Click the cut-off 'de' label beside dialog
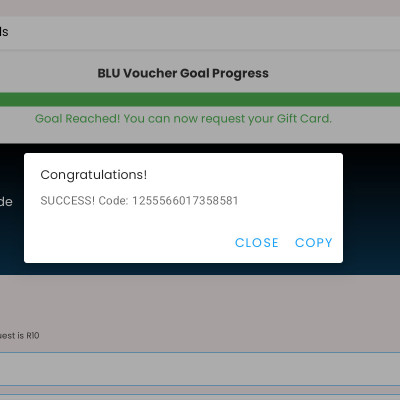Image resolution: width=400 pixels, height=400 pixels. pyautogui.click(x=6, y=202)
